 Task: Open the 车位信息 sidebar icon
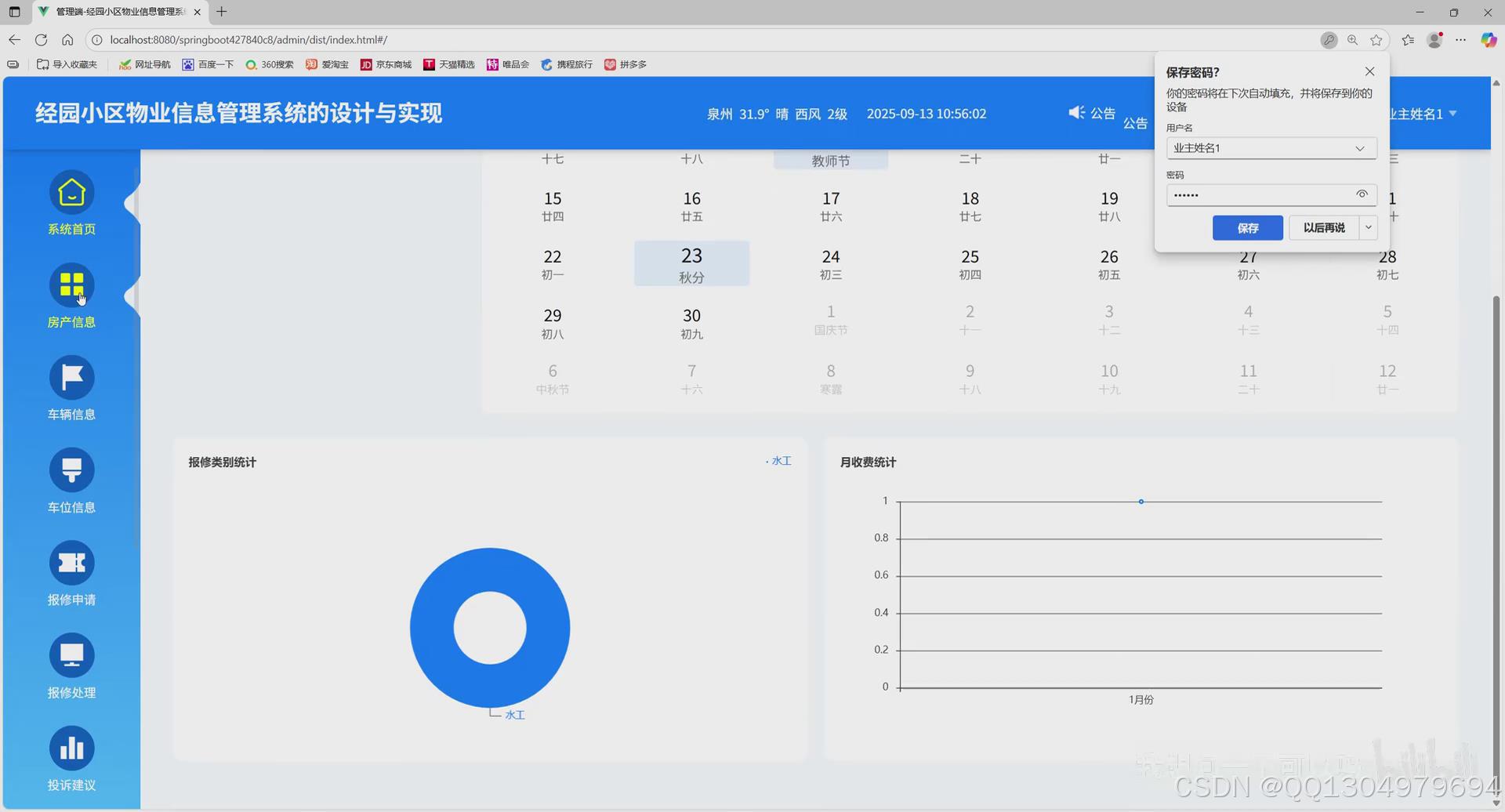click(x=71, y=470)
